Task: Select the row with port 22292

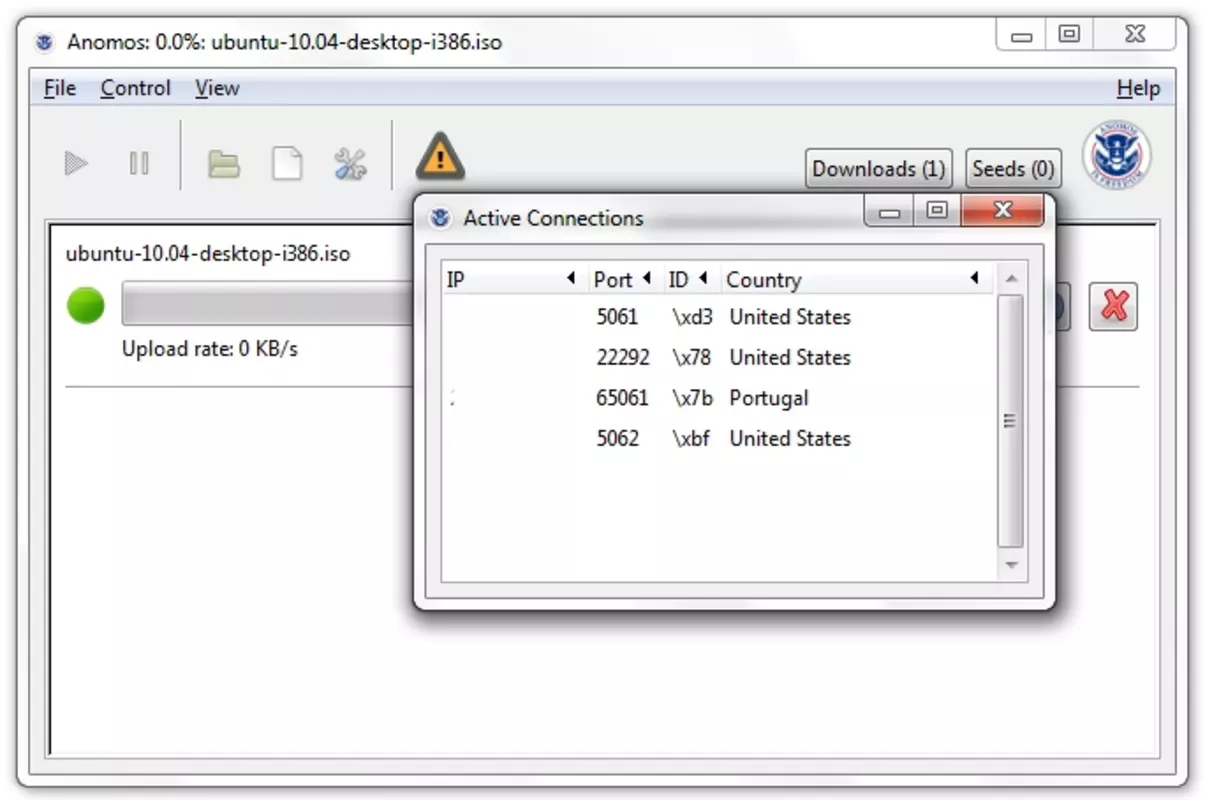Action: (719, 357)
